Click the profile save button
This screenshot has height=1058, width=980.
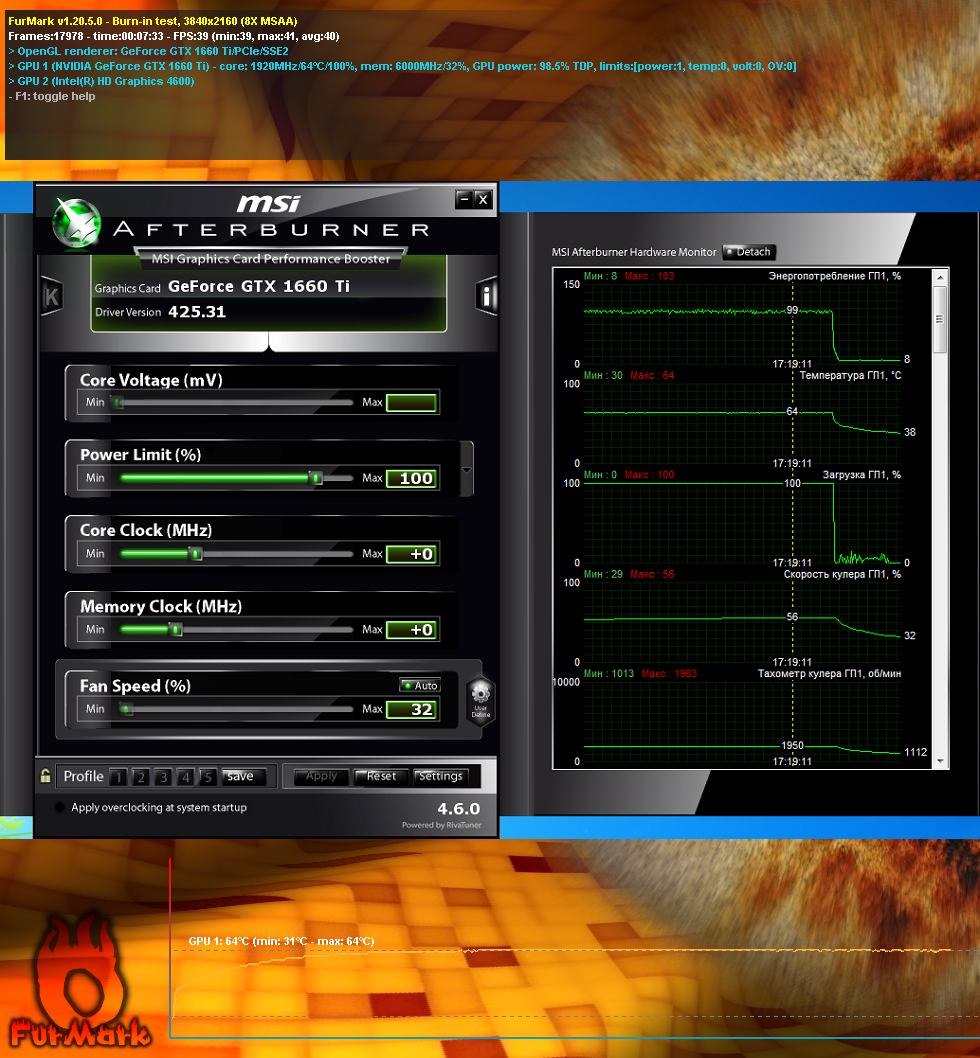[x=240, y=776]
